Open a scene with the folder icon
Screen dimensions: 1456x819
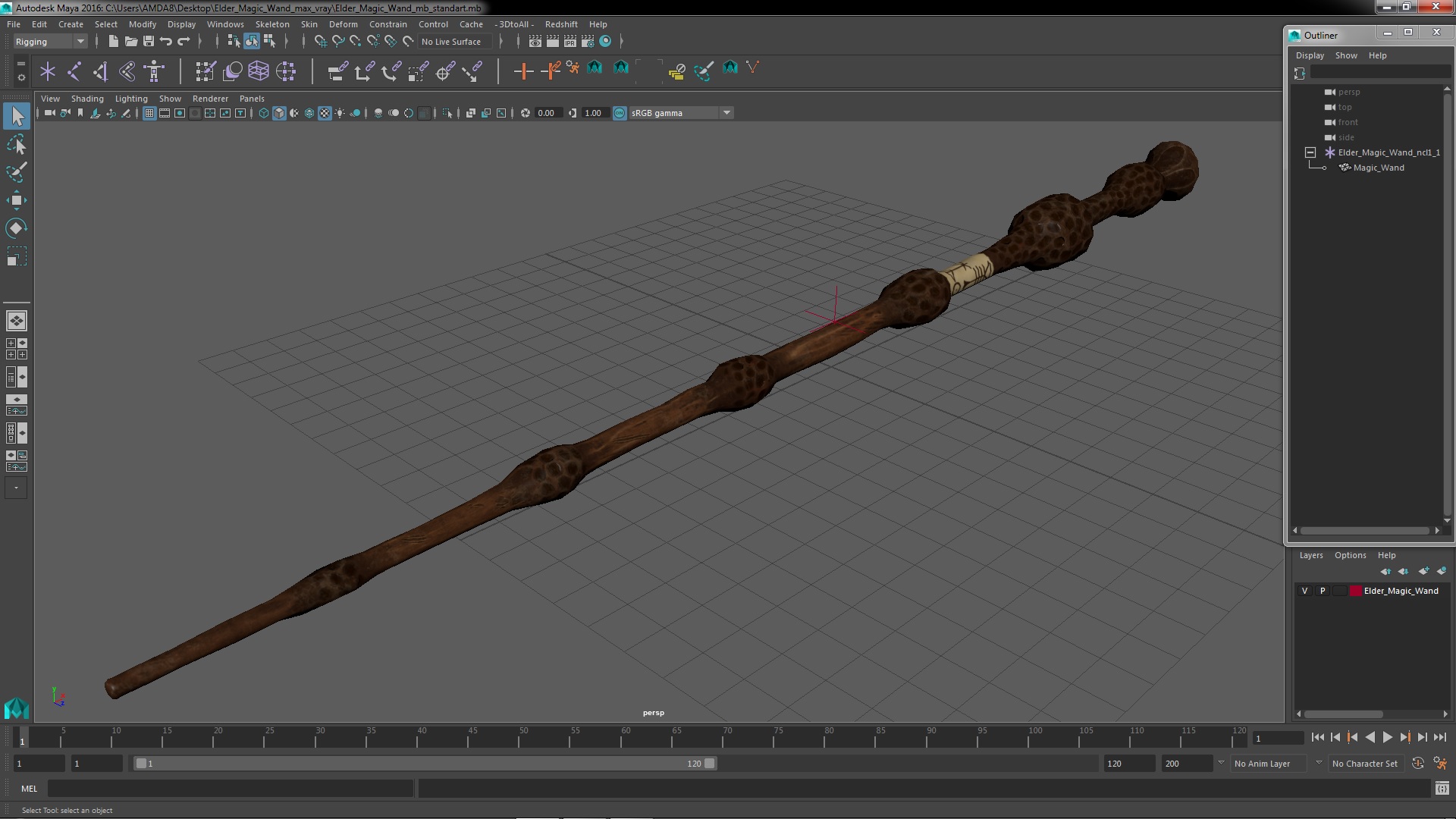130,41
